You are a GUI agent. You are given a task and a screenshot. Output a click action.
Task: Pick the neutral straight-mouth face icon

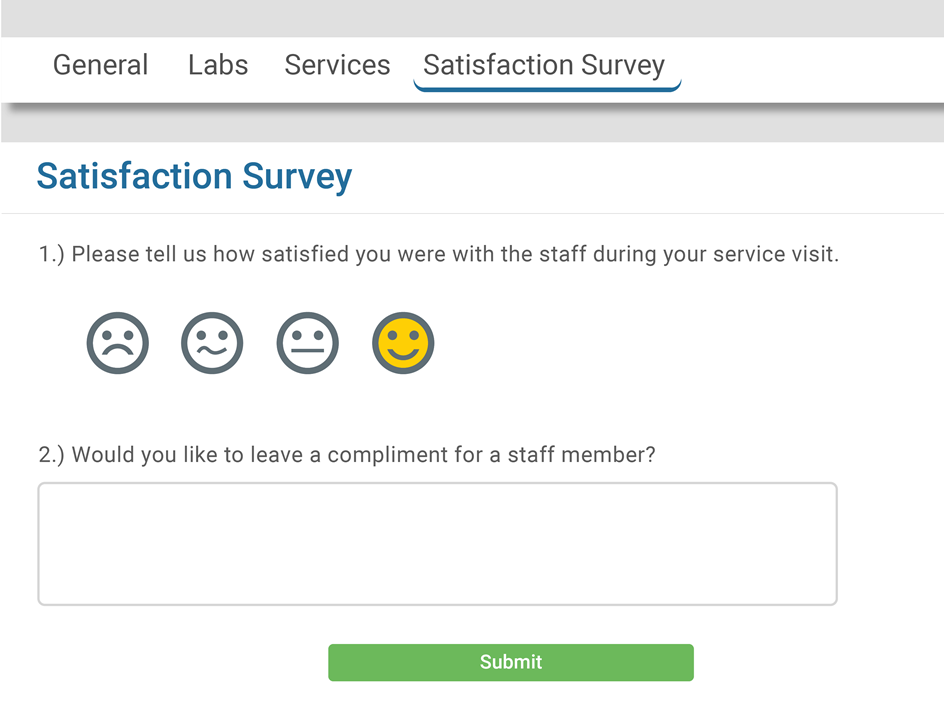[x=307, y=343]
